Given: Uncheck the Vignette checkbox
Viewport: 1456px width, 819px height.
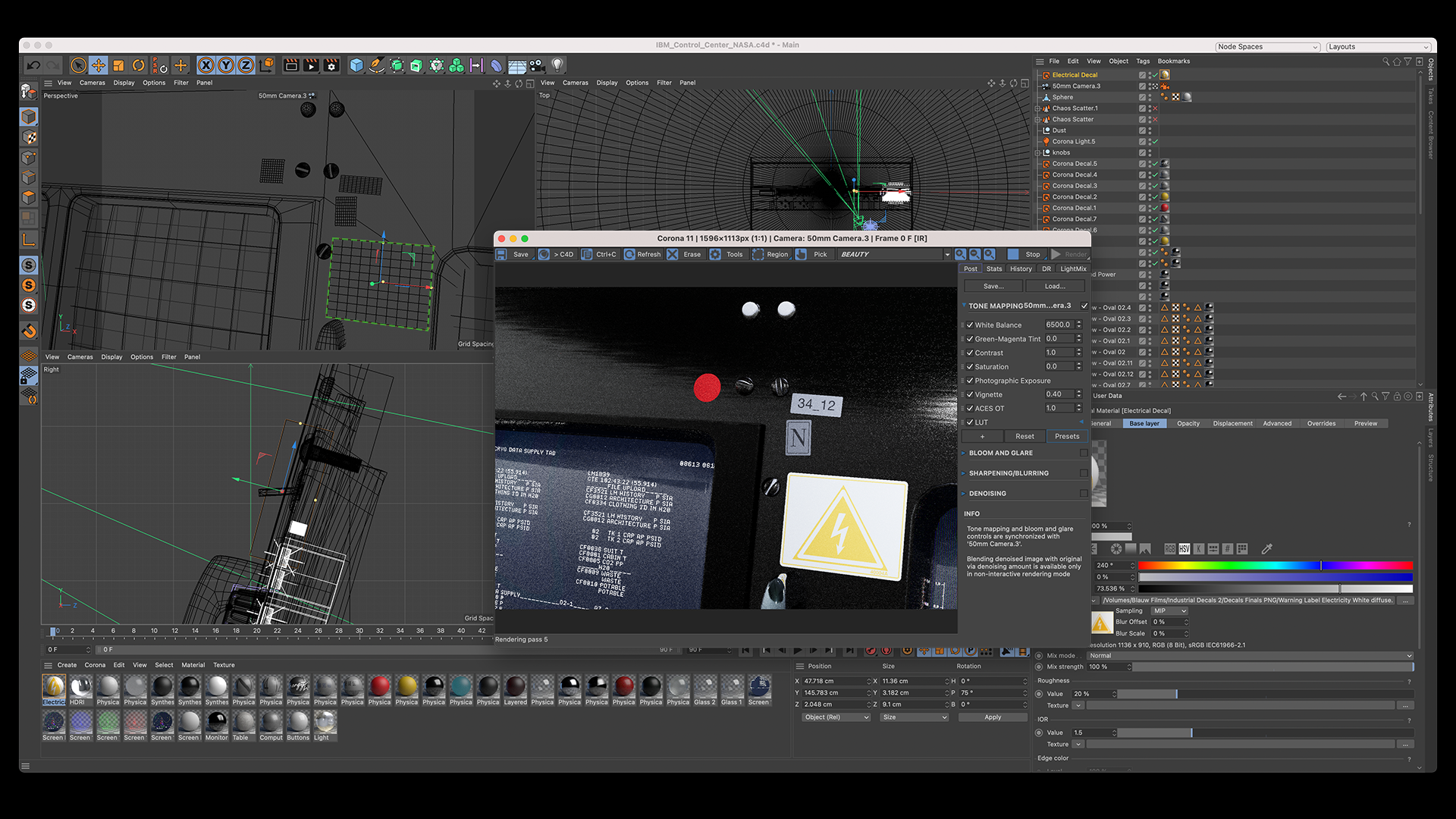Looking at the screenshot, I should coord(970,394).
